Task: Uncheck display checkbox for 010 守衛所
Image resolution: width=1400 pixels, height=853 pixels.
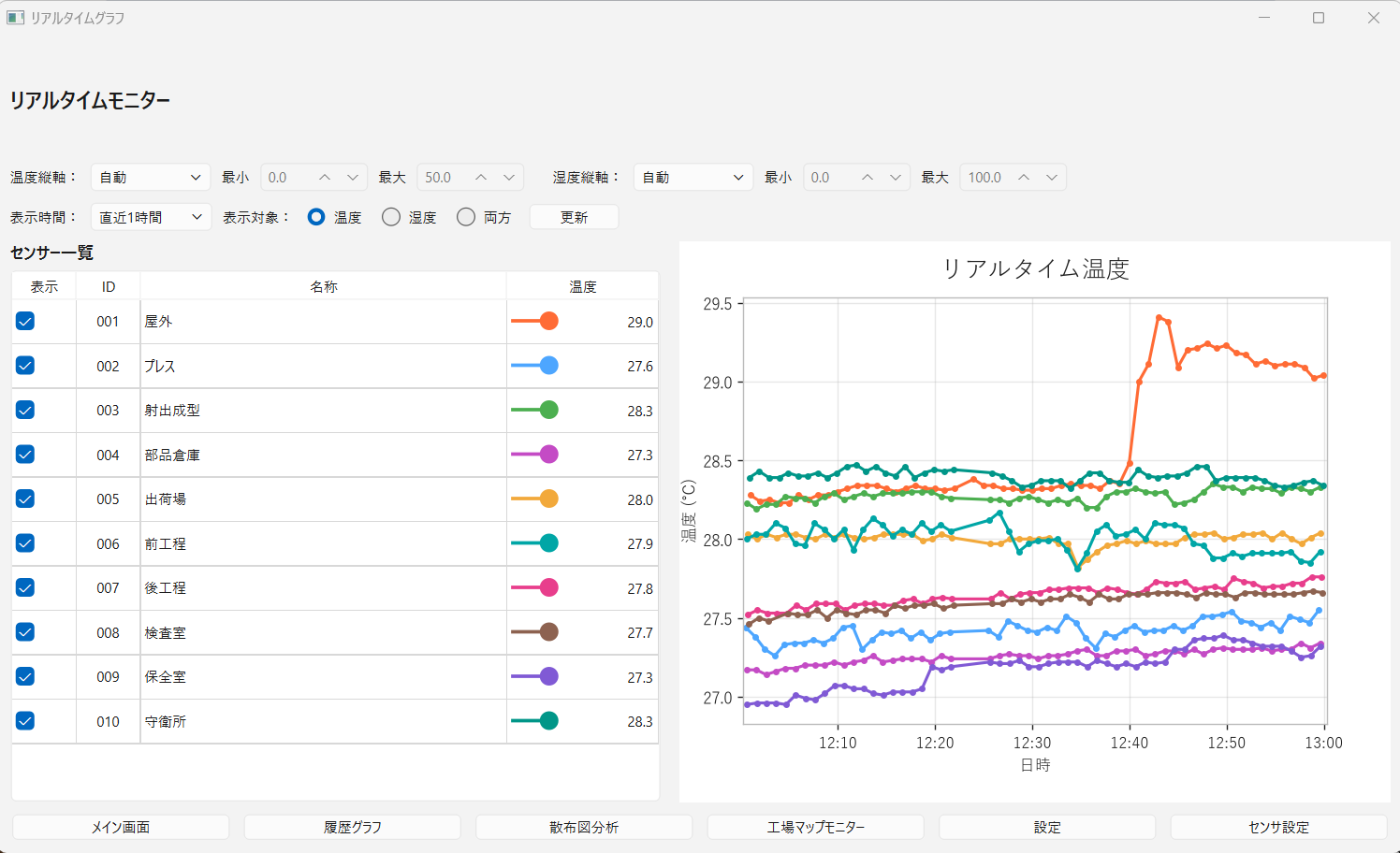Action: [x=25, y=721]
